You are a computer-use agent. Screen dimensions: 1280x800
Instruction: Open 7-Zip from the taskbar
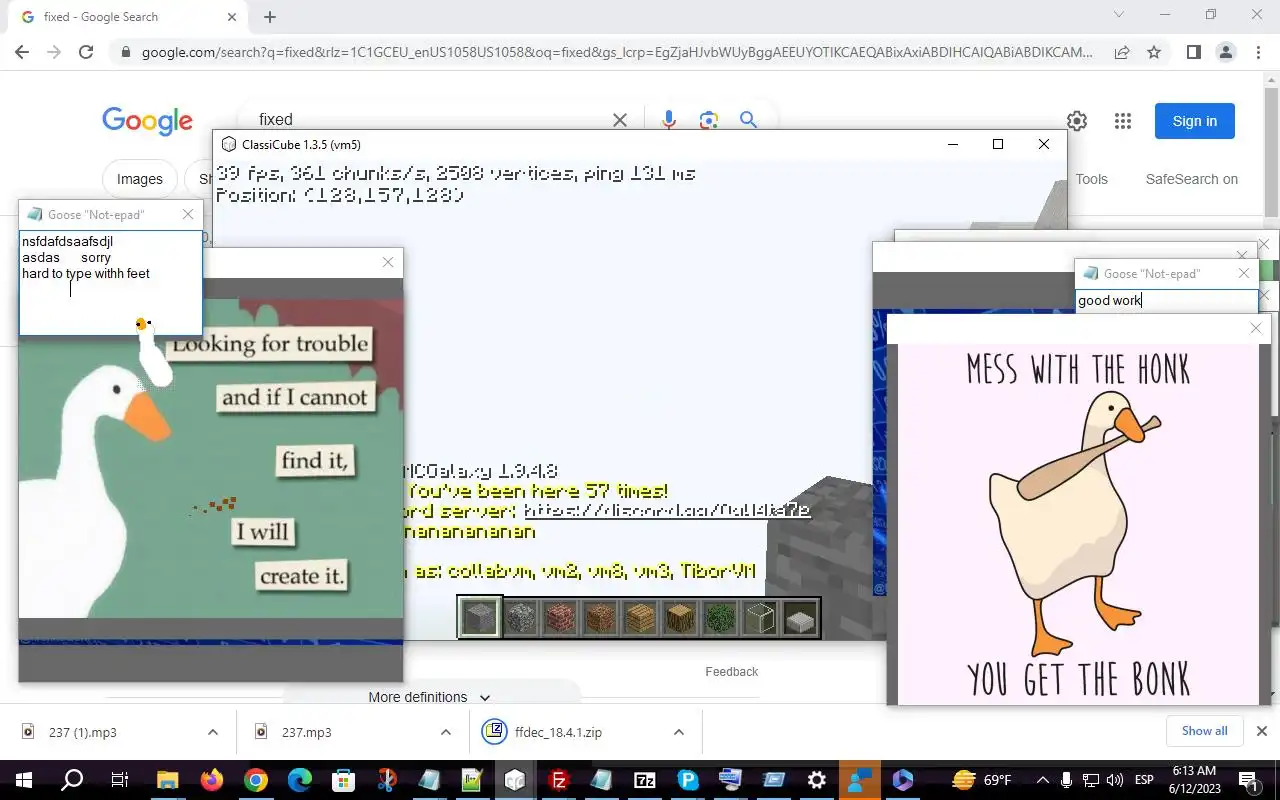645,780
